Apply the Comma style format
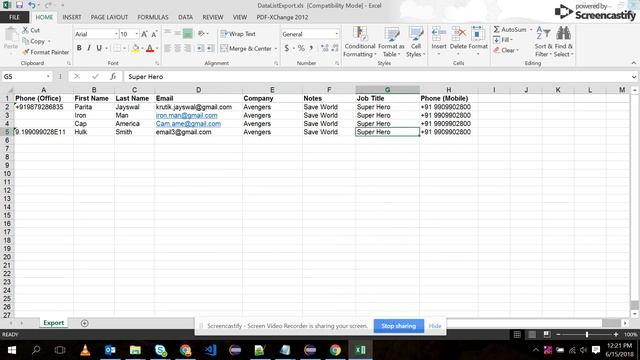640x360 pixels. coord(311,48)
